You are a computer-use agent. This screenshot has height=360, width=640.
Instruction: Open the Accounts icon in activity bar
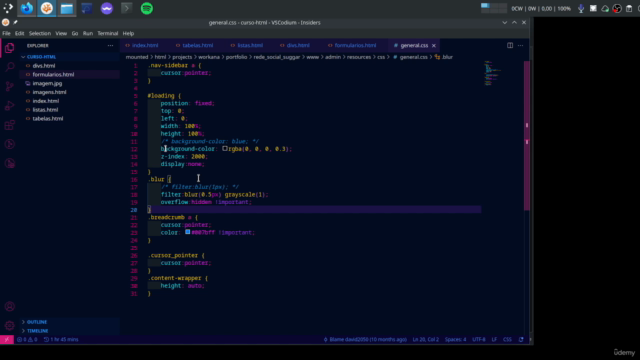coord(10,307)
